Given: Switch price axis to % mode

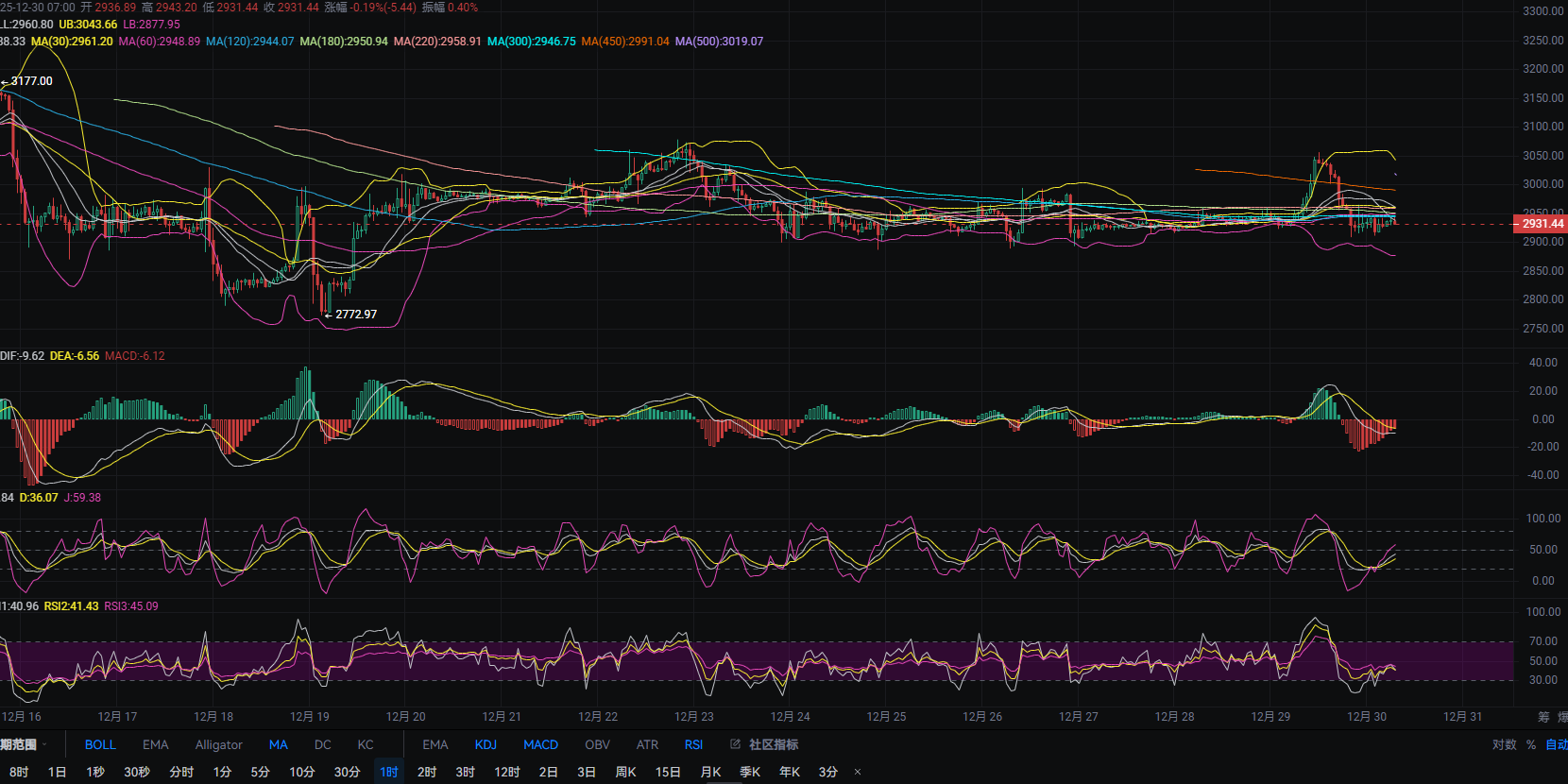Looking at the screenshot, I should pos(1531,744).
